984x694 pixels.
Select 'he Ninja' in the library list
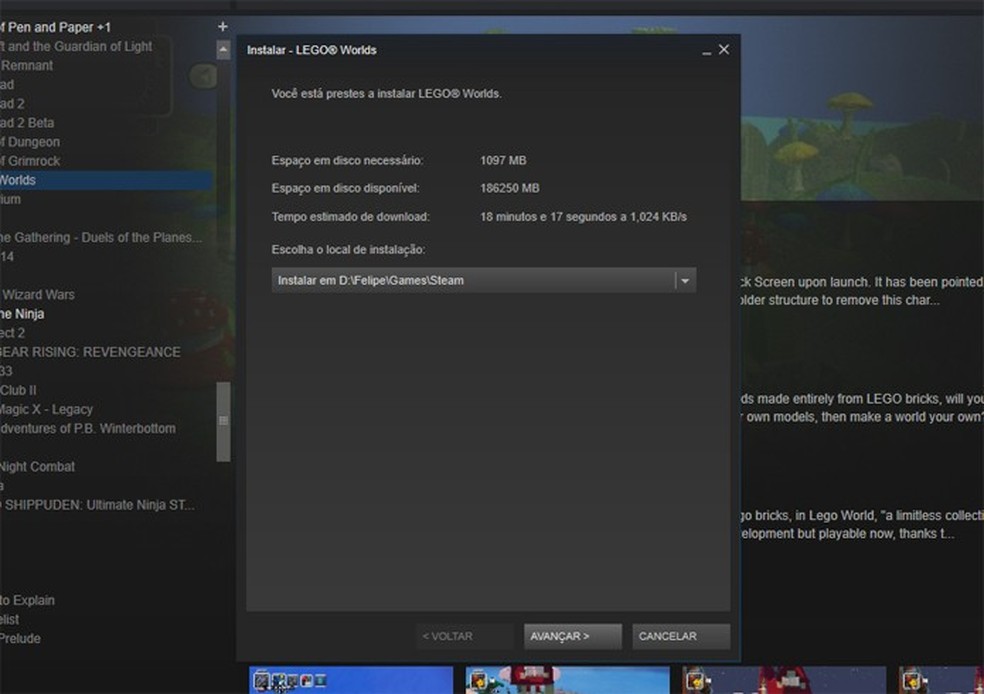[x=22, y=314]
